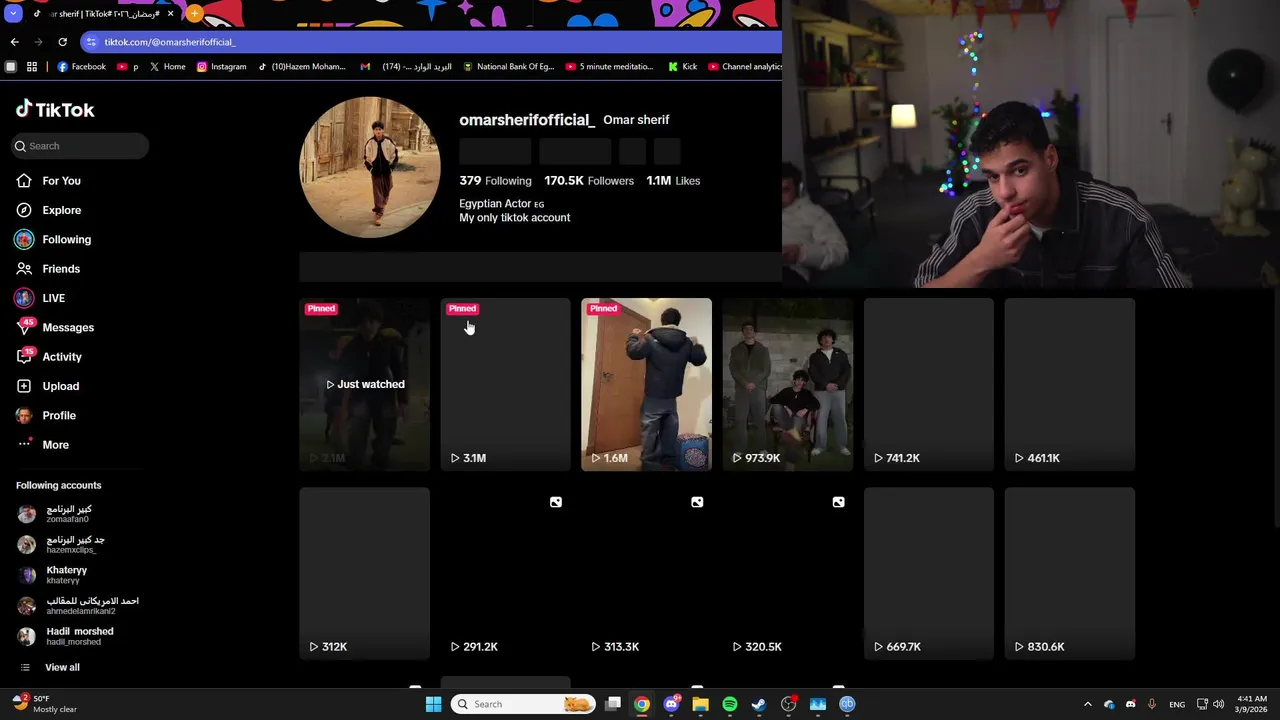The width and height of the screenshot is (1280, 720).
Task: Open the just watched pinned video
Action: (364, 384)
